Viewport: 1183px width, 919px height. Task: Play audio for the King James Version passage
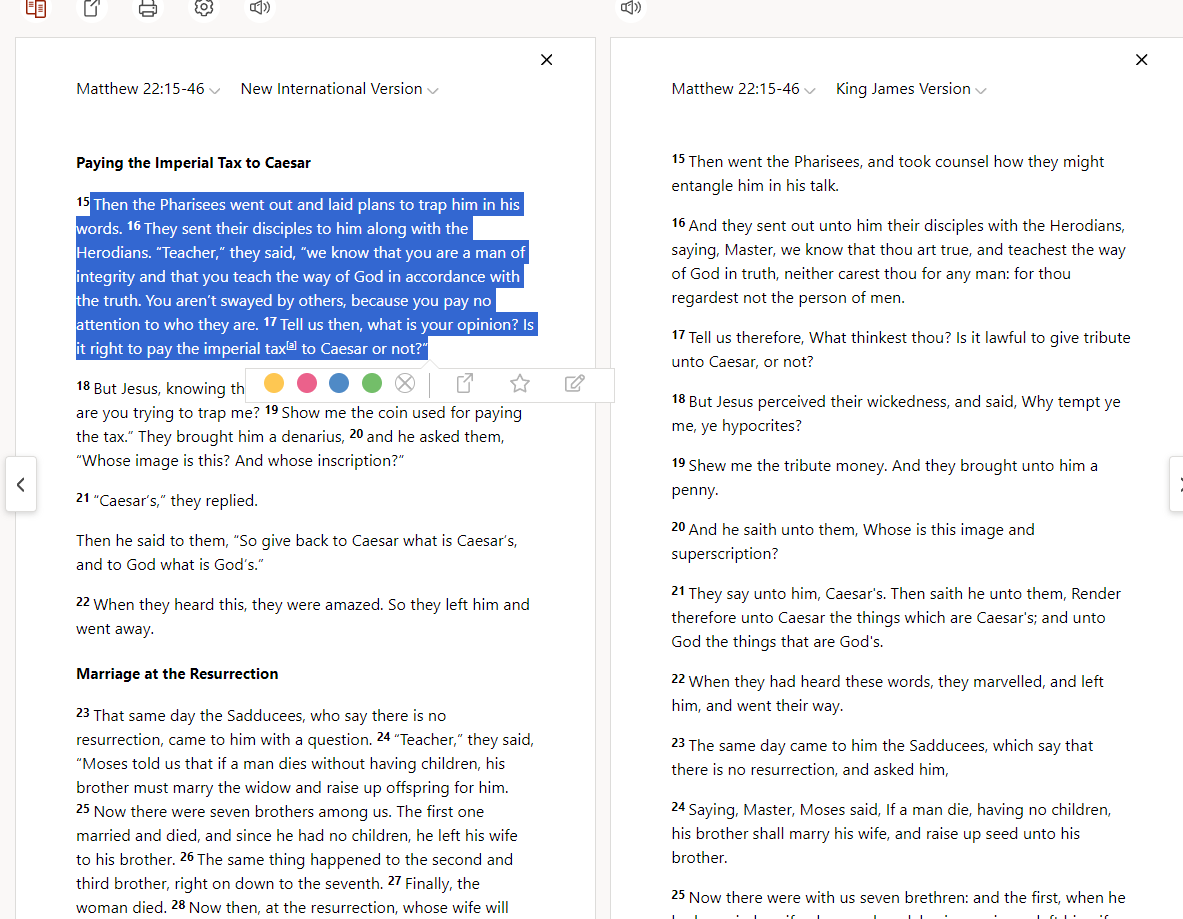click(630, 8)
